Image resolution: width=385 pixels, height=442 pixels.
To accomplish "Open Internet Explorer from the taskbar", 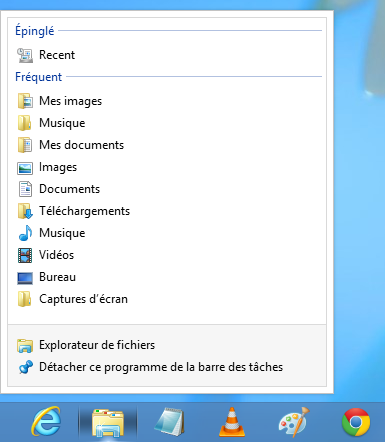I will (46, 422).
